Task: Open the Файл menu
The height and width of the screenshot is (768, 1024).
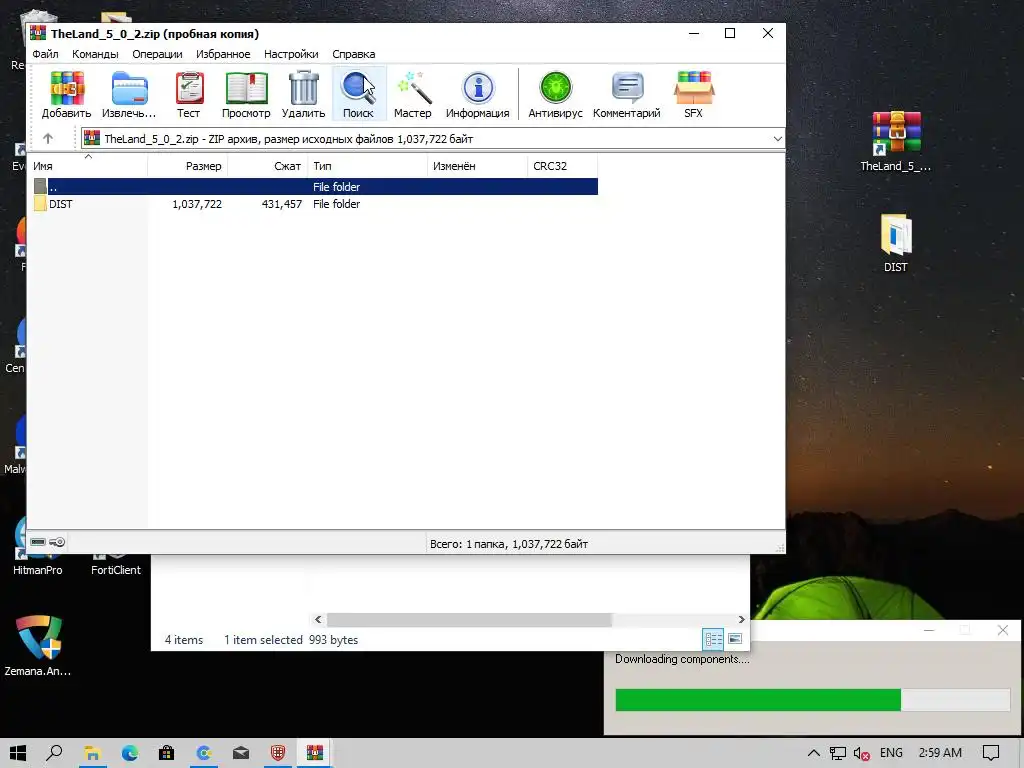Action: click(46, 54)
